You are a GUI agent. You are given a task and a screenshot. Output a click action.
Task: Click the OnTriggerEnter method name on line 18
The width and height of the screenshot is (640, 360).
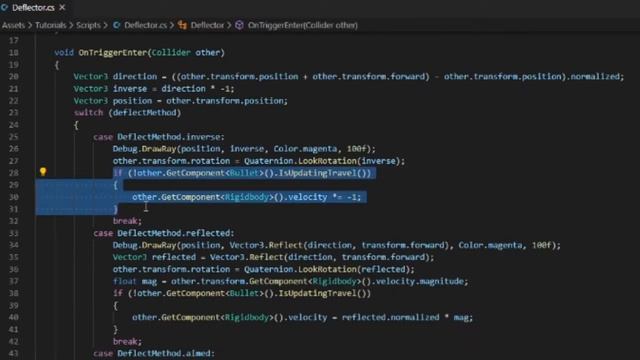[113, 53]
